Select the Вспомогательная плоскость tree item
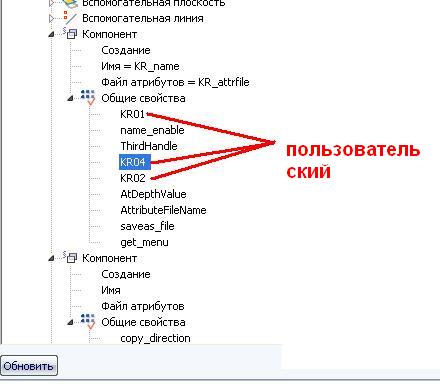The width and height of the screenshot is (440, 384). (x=154, y=3)
